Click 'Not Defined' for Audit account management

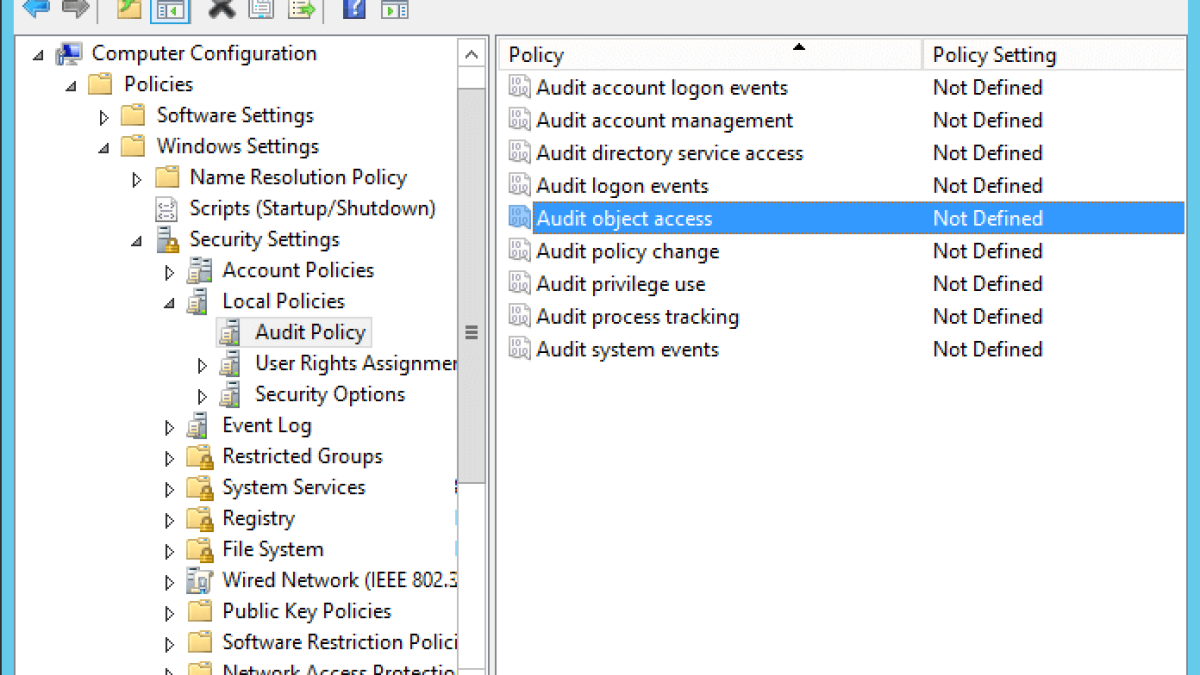point(987,120)
